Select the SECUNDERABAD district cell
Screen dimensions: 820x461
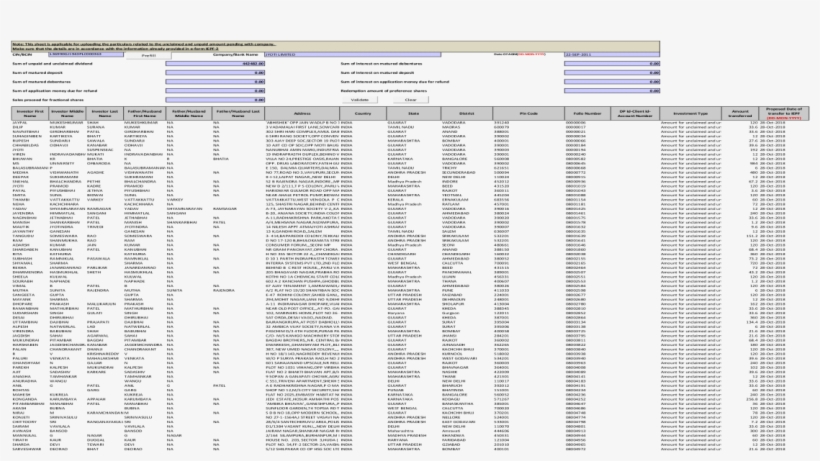pyautogui.click(x=466, y=172)
